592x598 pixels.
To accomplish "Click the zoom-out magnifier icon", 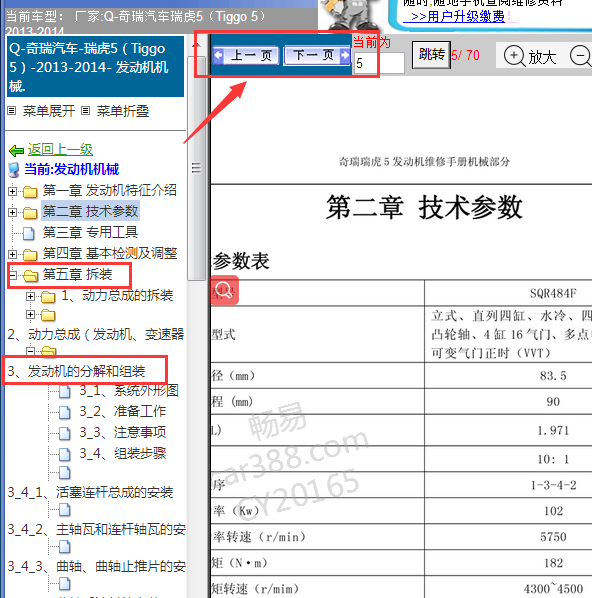I will (x=581, y=56).
